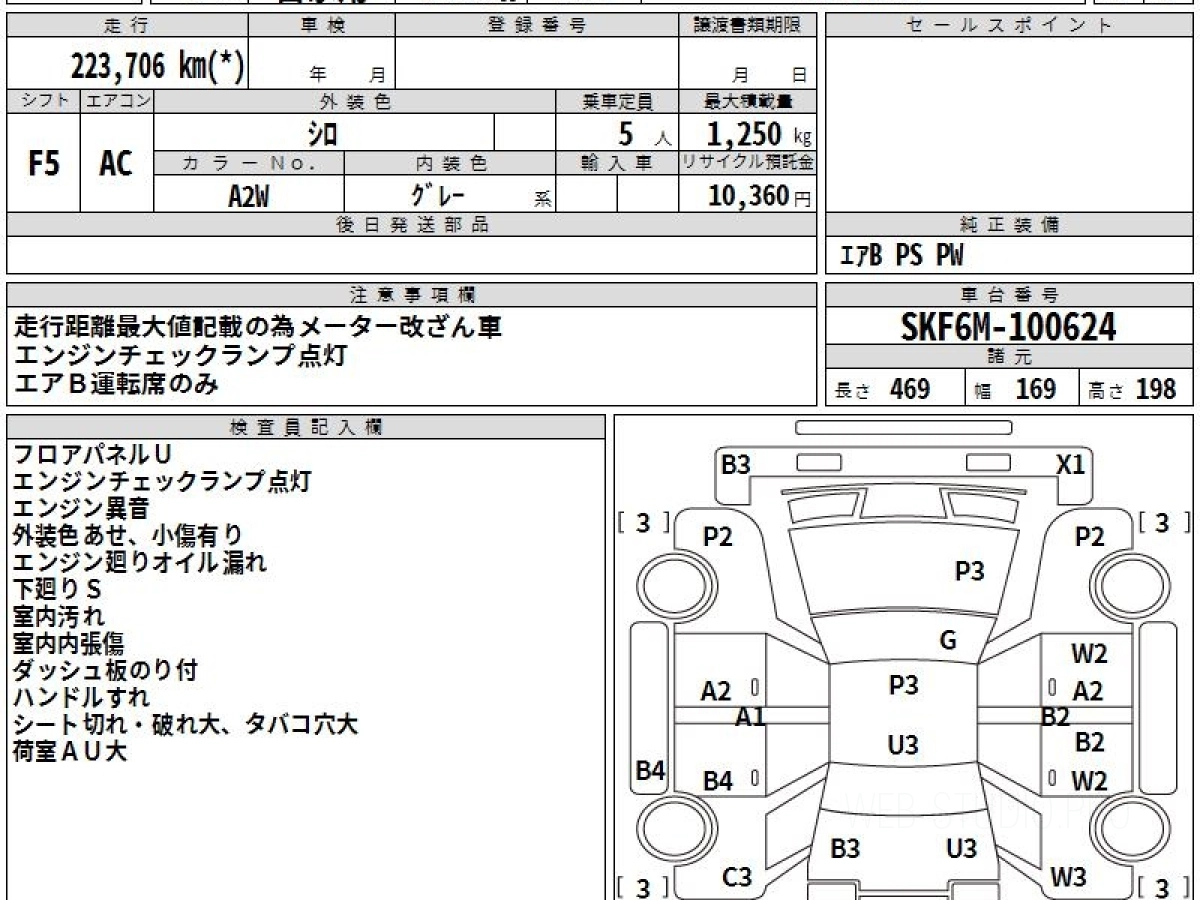Screen dimensions: 1200x900
Task: Select the inspector note "荷室AU大"
Action: [x=70, y=751]
